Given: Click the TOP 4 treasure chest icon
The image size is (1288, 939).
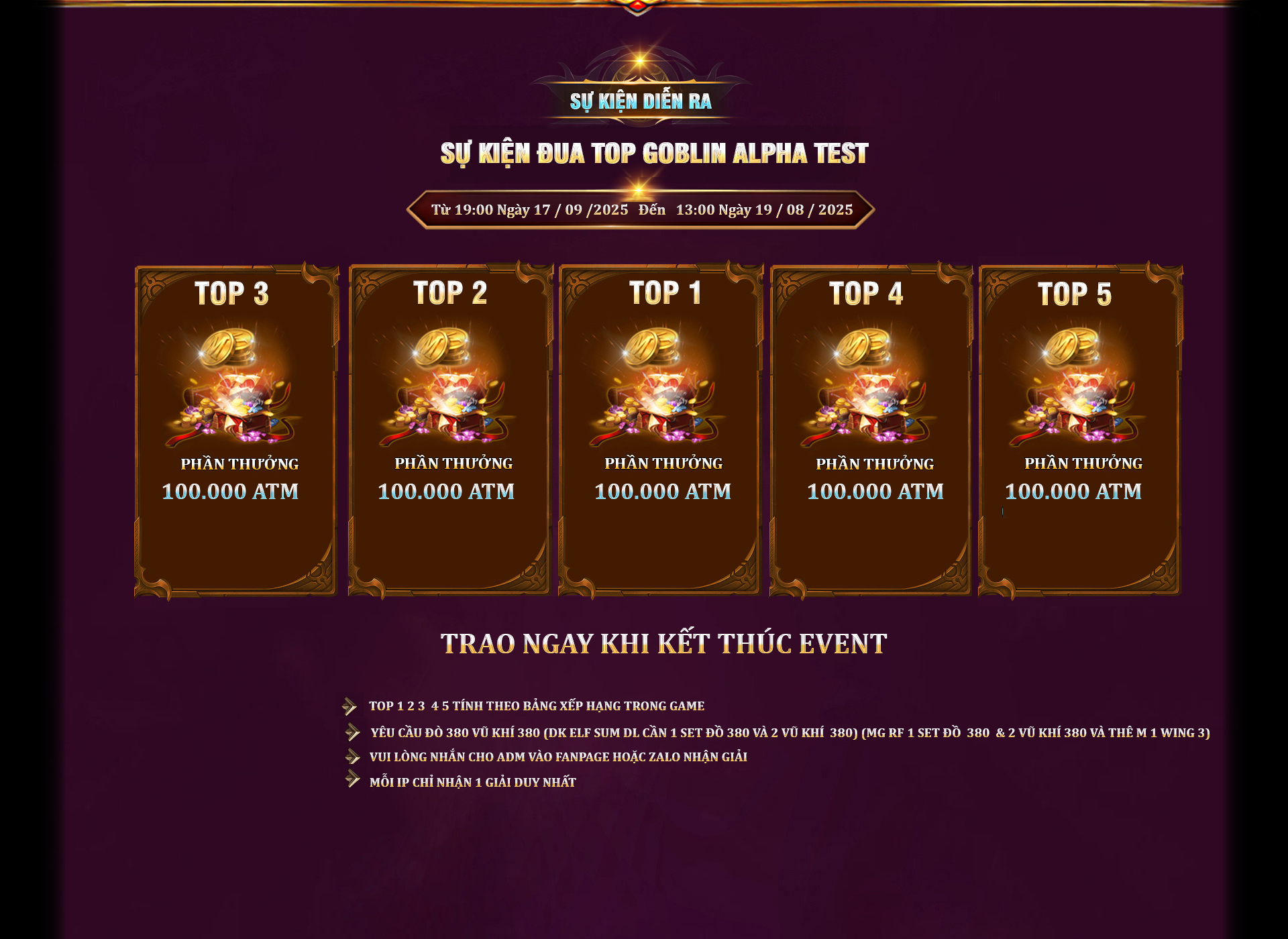Looking at the screenshot, I should click(867, 385).
